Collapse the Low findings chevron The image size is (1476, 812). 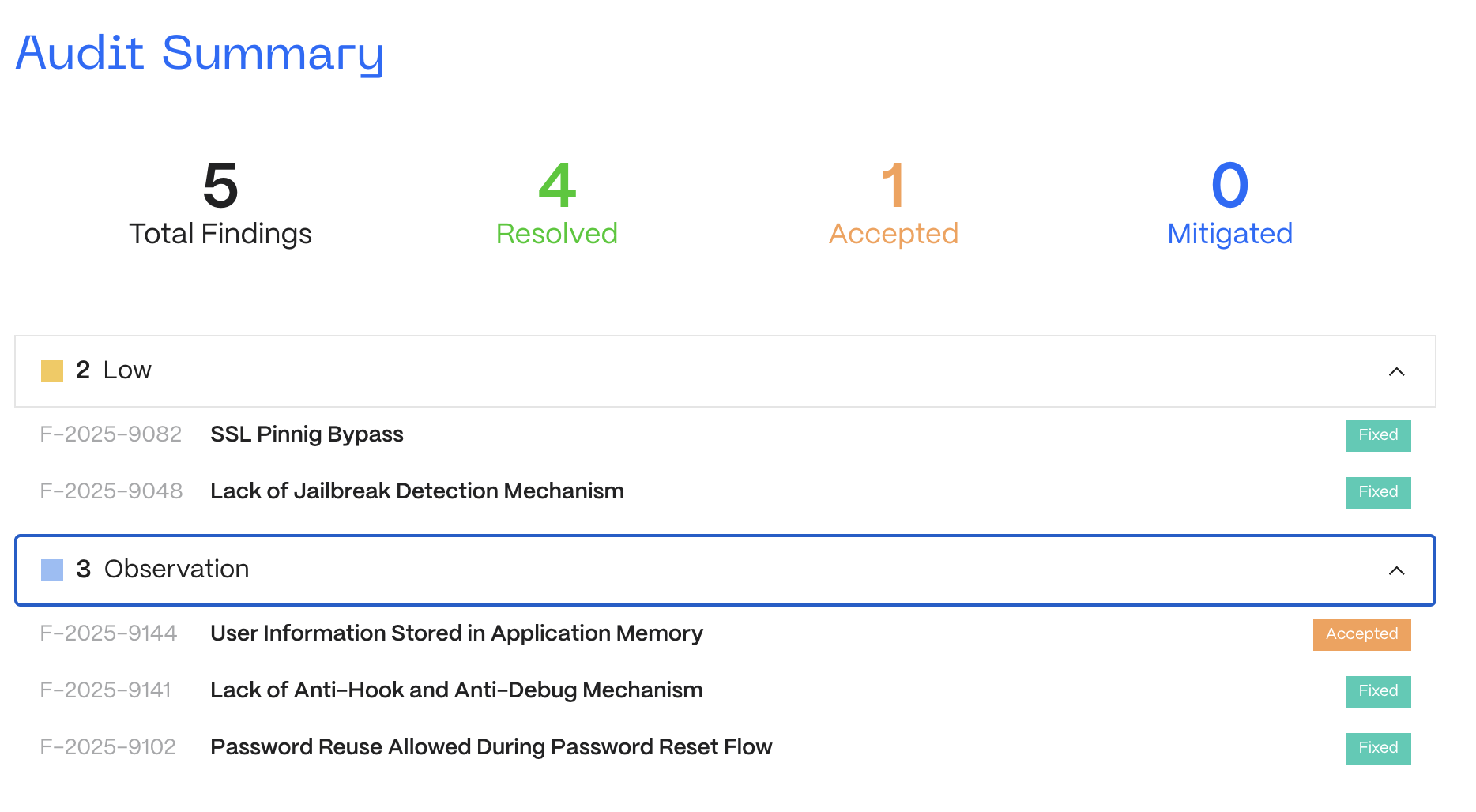pos(1396,371)
